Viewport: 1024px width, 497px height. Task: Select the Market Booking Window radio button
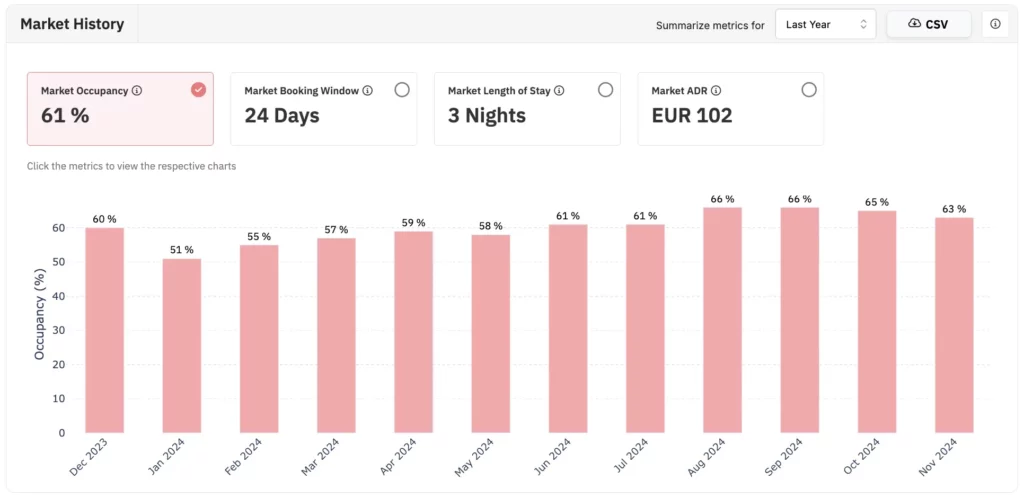(402, 90)
